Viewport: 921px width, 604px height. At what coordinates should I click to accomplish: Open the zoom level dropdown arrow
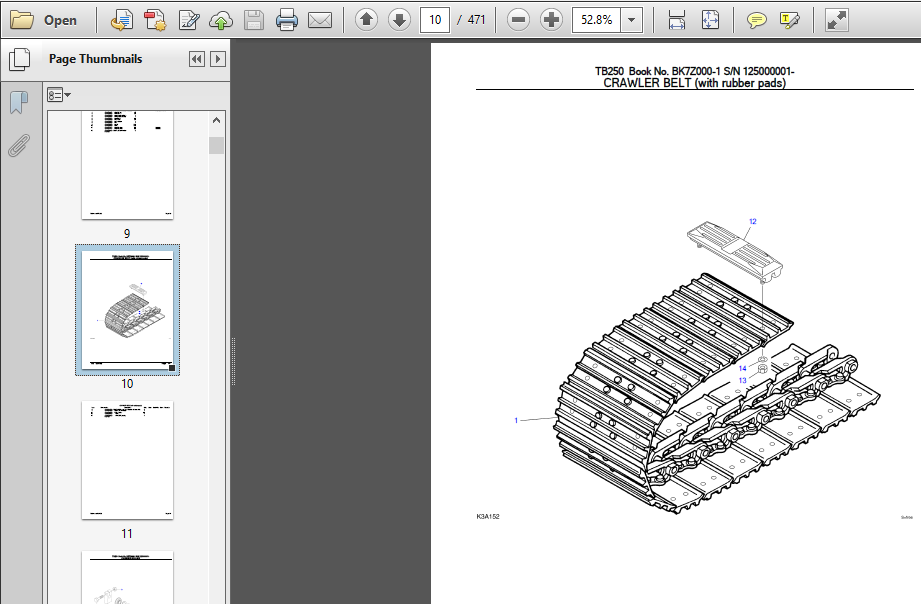pyautogui.click(x=631, y=20)
